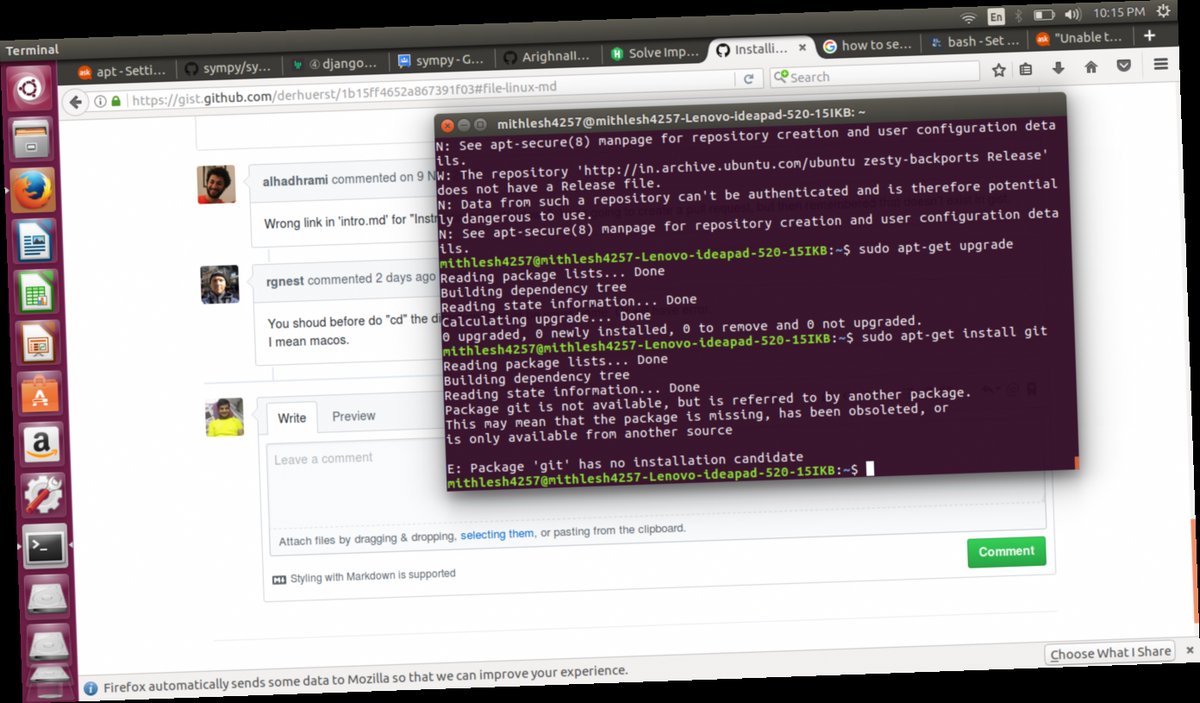Viewport: 1200px width, 703px height.
Task: Open the session gear menu in the top-right
Action: (1163, 9)
